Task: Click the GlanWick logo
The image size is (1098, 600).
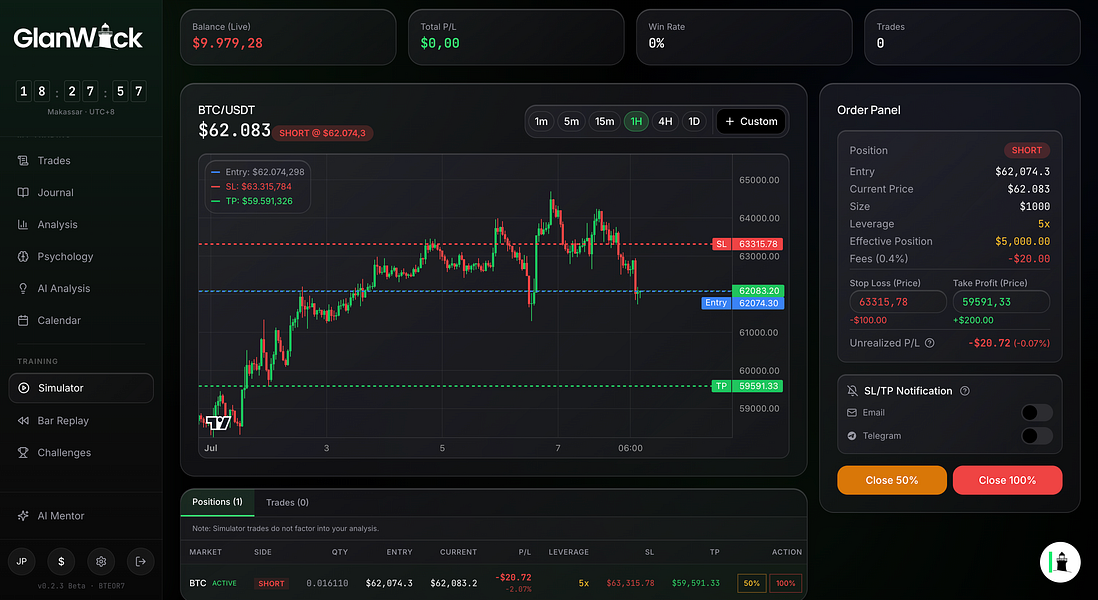Action: pos(78,36)
